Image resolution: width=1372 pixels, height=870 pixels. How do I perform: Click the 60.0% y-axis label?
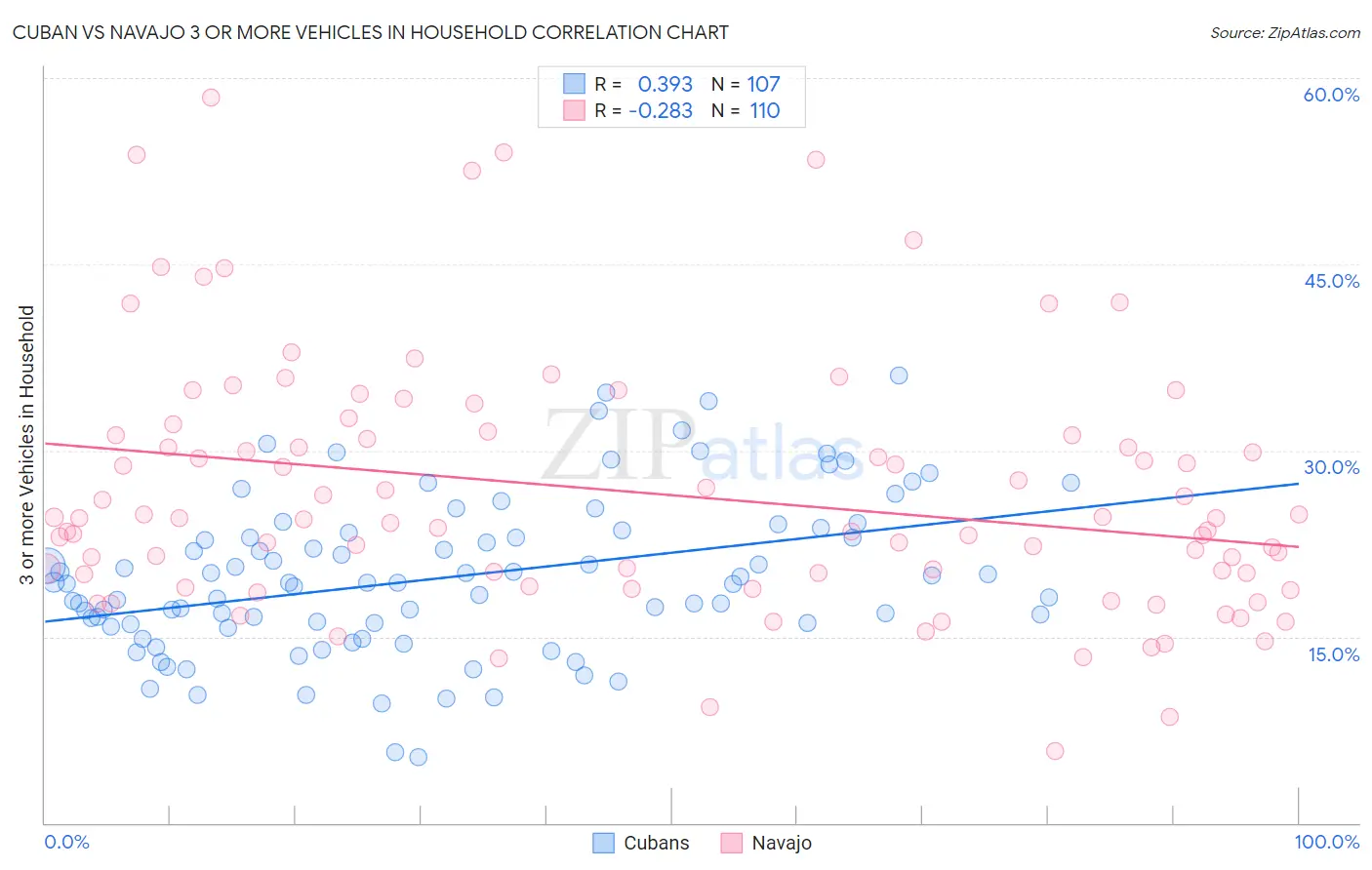[1331, 95]
